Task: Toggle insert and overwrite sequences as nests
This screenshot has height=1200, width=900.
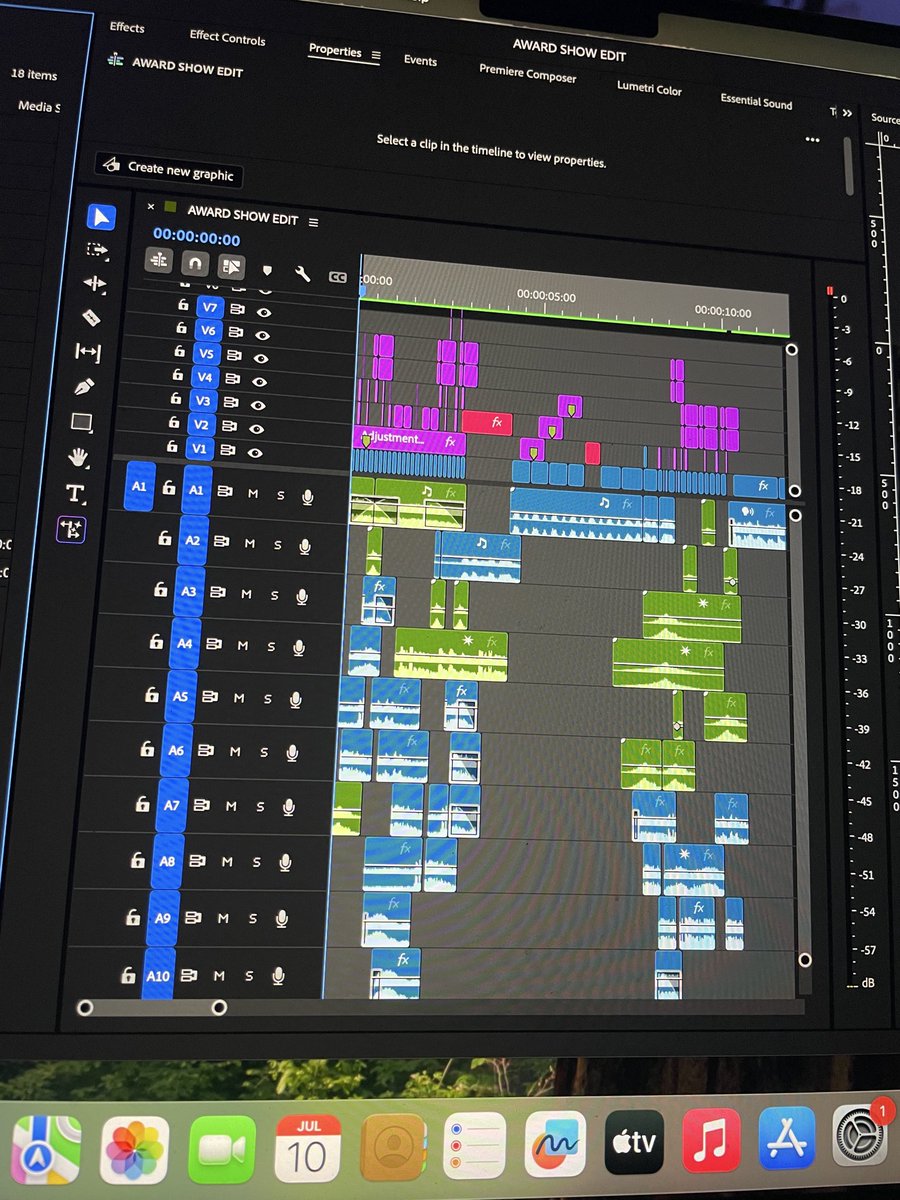Action: pyautogui.click(x=158, y=261)
